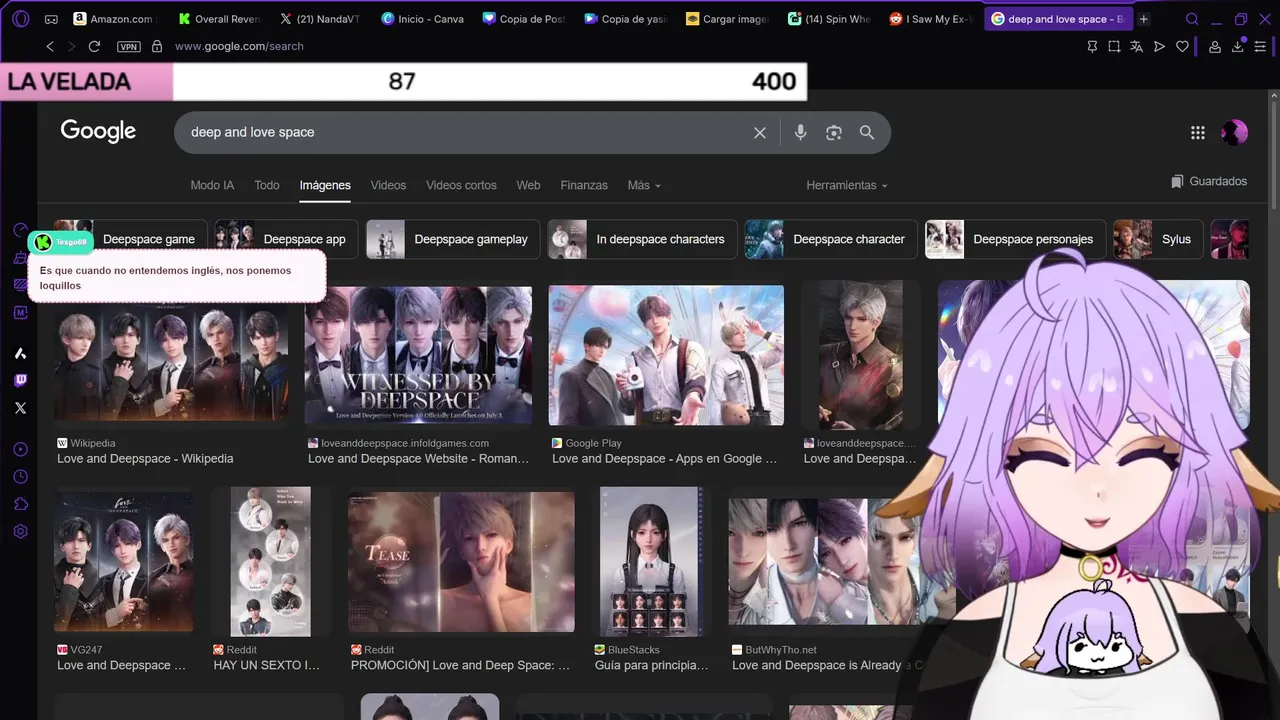Viewport: 1280px width, 720px height.
Task: Switch to the Inicio - Canva tab
Action: point(422,19)
